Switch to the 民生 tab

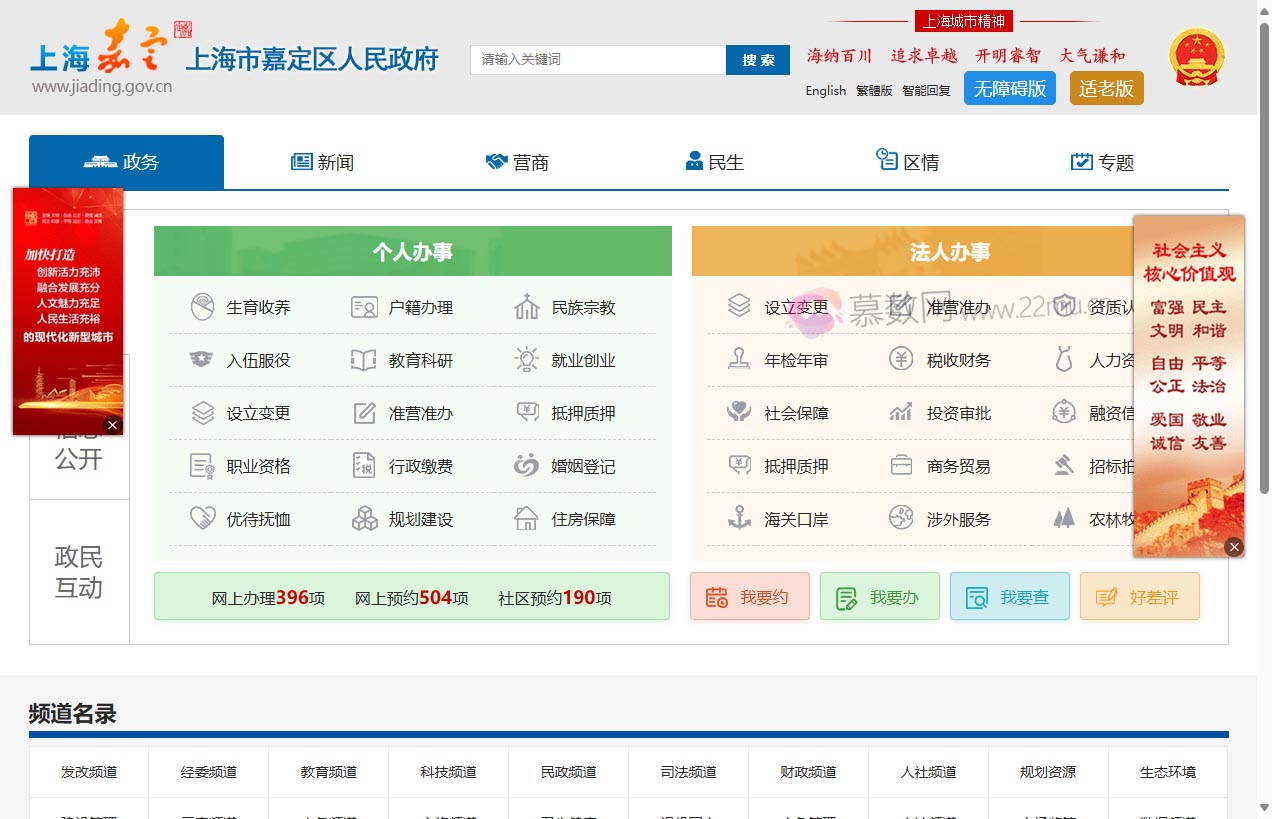[x=714, y=162]
